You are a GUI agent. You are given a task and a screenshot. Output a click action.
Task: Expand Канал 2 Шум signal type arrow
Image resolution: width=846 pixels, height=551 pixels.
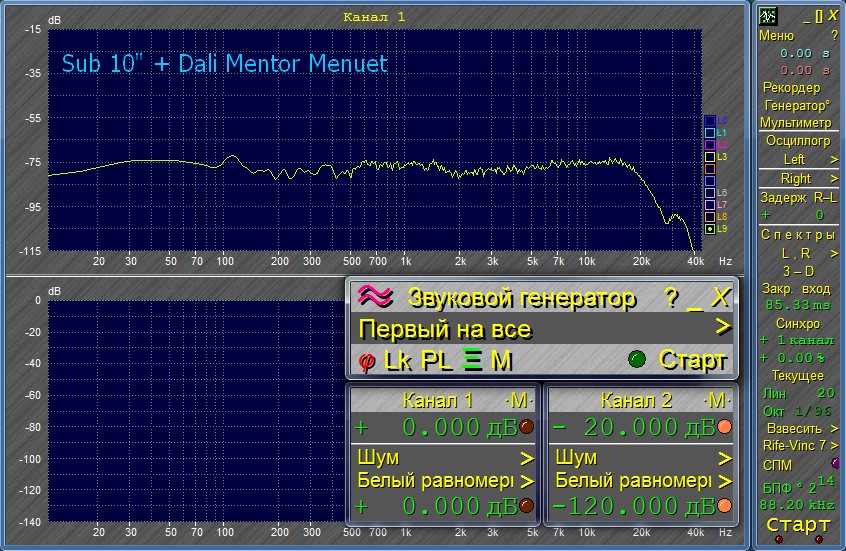725,459
